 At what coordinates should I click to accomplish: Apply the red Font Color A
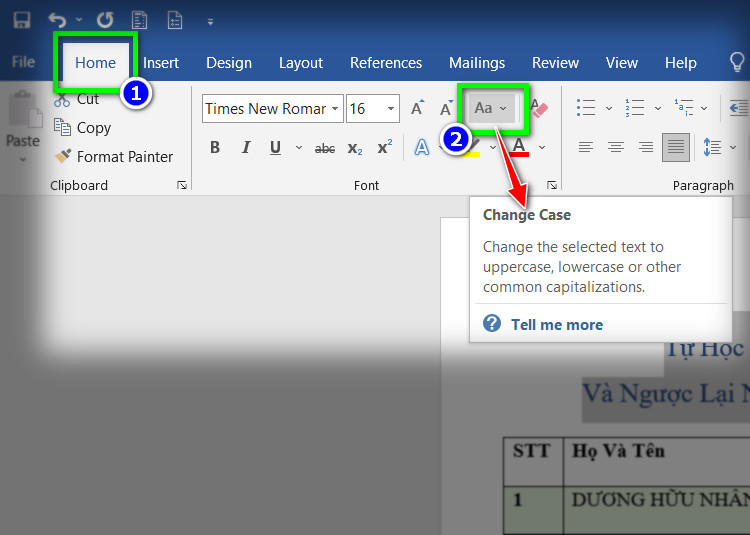(x=519, y=147)
